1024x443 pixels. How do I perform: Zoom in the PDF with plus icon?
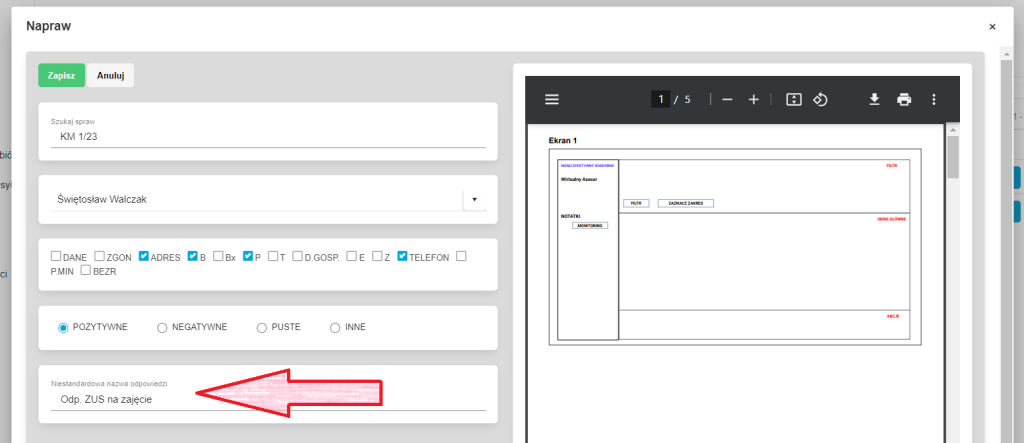coord(754,99)
